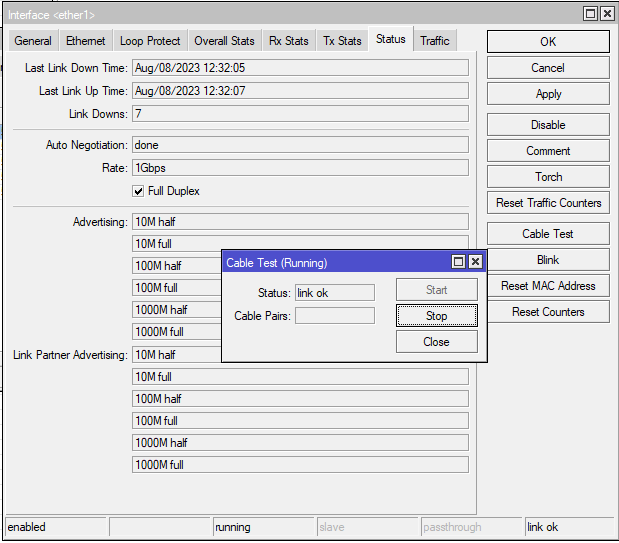Viewport: 619px width, 543px height.
Task: Open the Loop Protect tab
Action: click(150, 41)
